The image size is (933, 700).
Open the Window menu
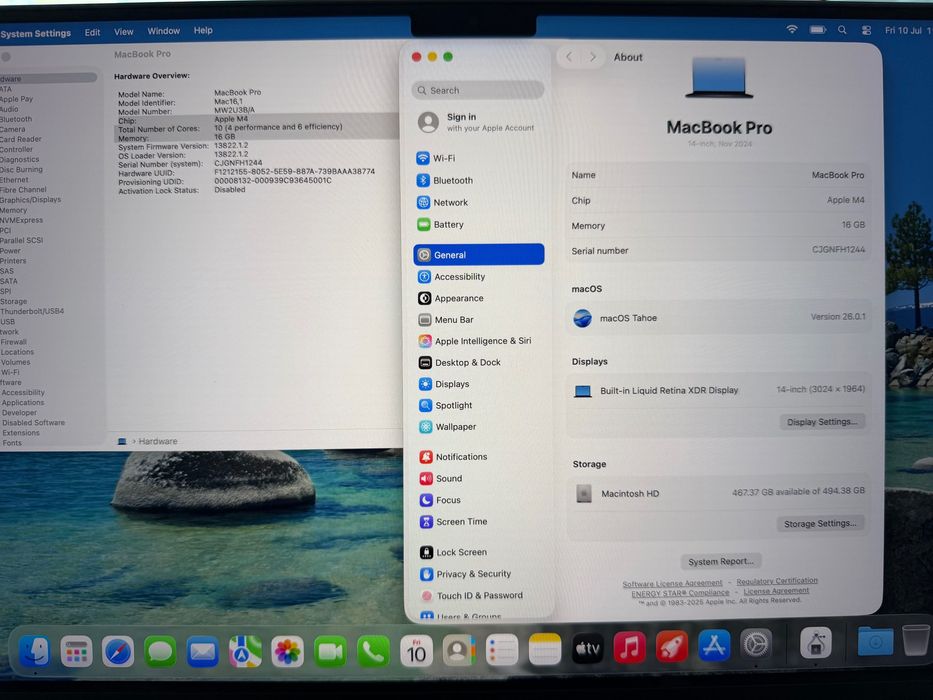164,31
